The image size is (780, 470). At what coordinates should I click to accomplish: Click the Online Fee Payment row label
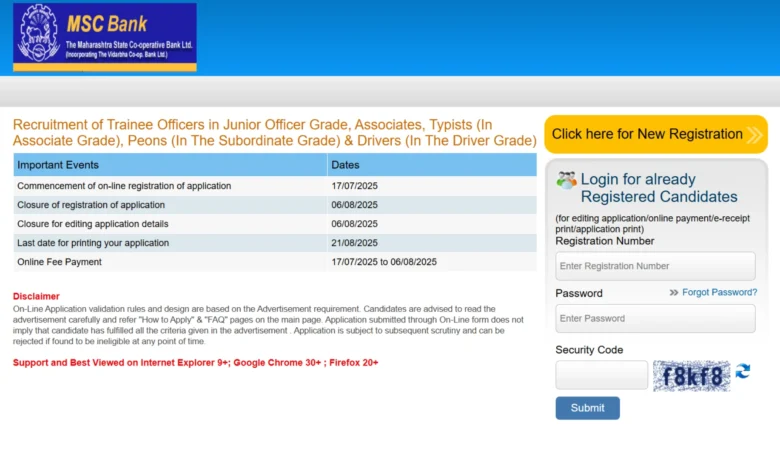pos(59,262)
